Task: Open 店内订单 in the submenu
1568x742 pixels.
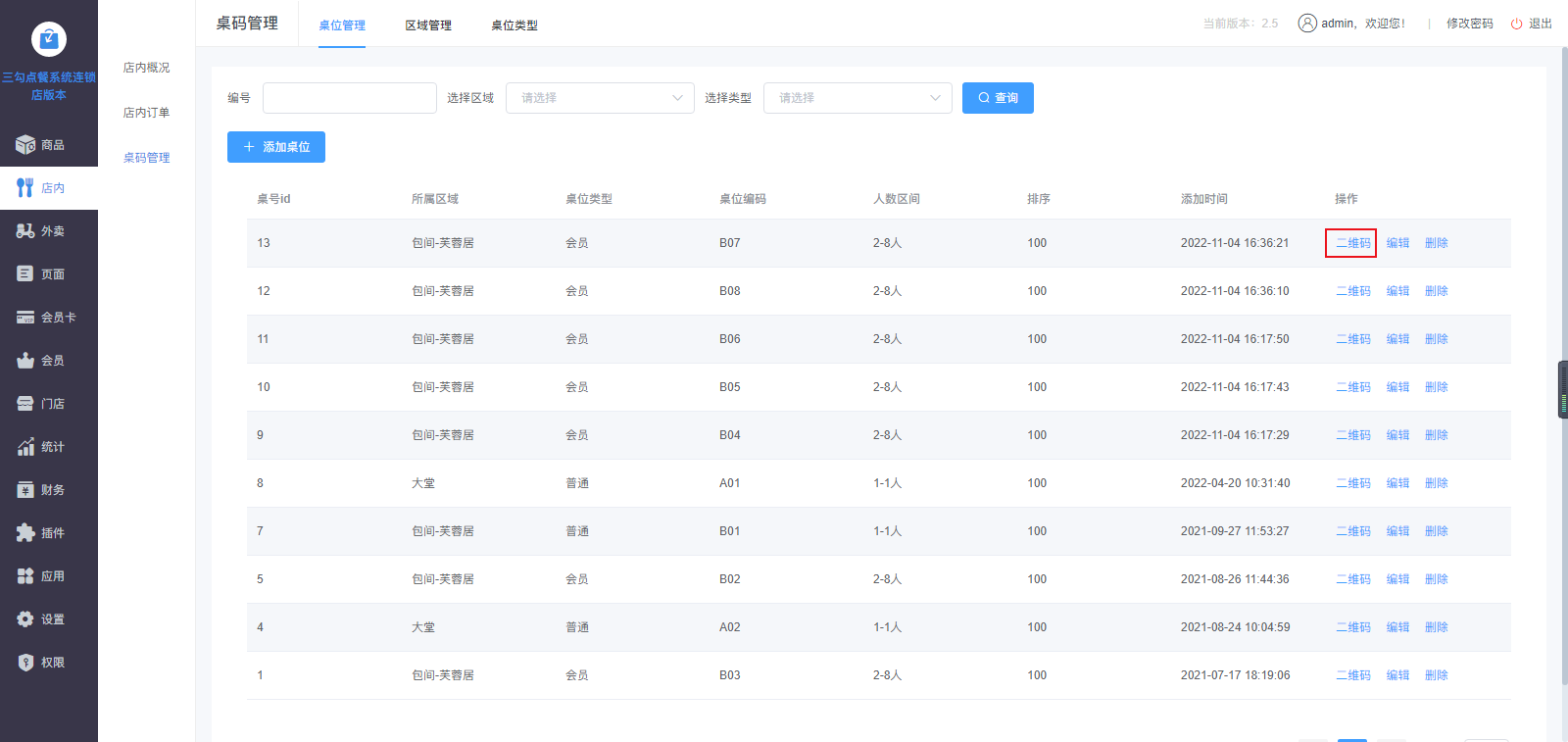Action: tap(146, 113)
